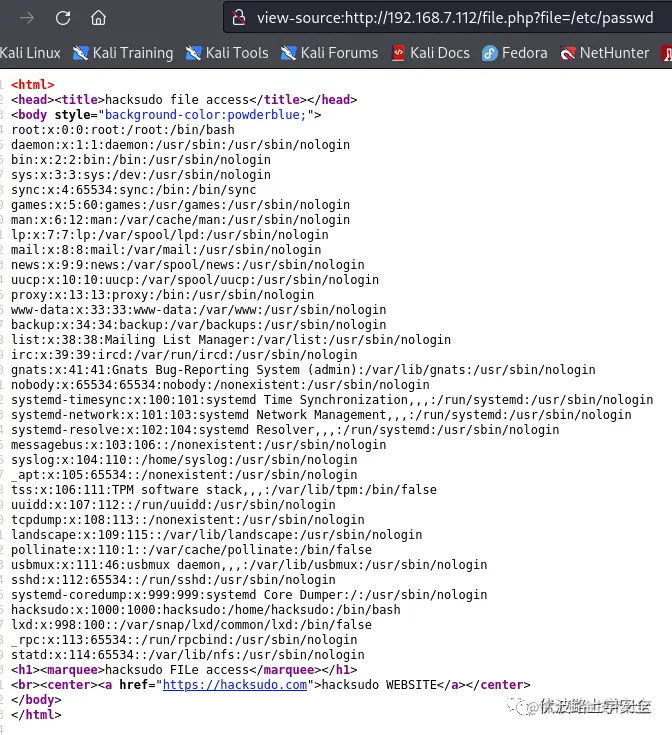672x735 pixels.
Task: Click the background-color:powderblue style value
Action: (206, 115)
